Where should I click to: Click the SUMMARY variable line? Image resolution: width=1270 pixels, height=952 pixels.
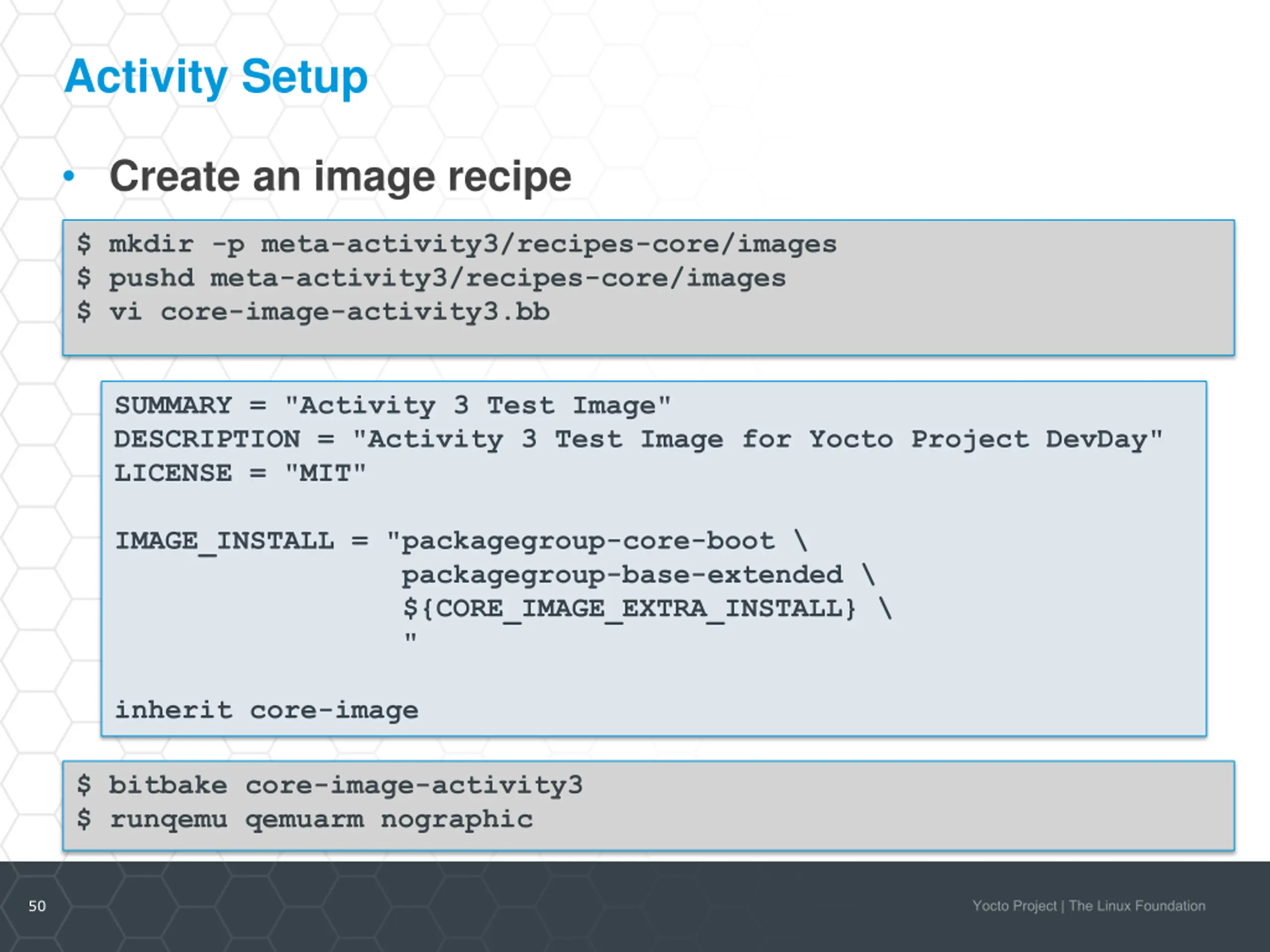click(392, 406)
